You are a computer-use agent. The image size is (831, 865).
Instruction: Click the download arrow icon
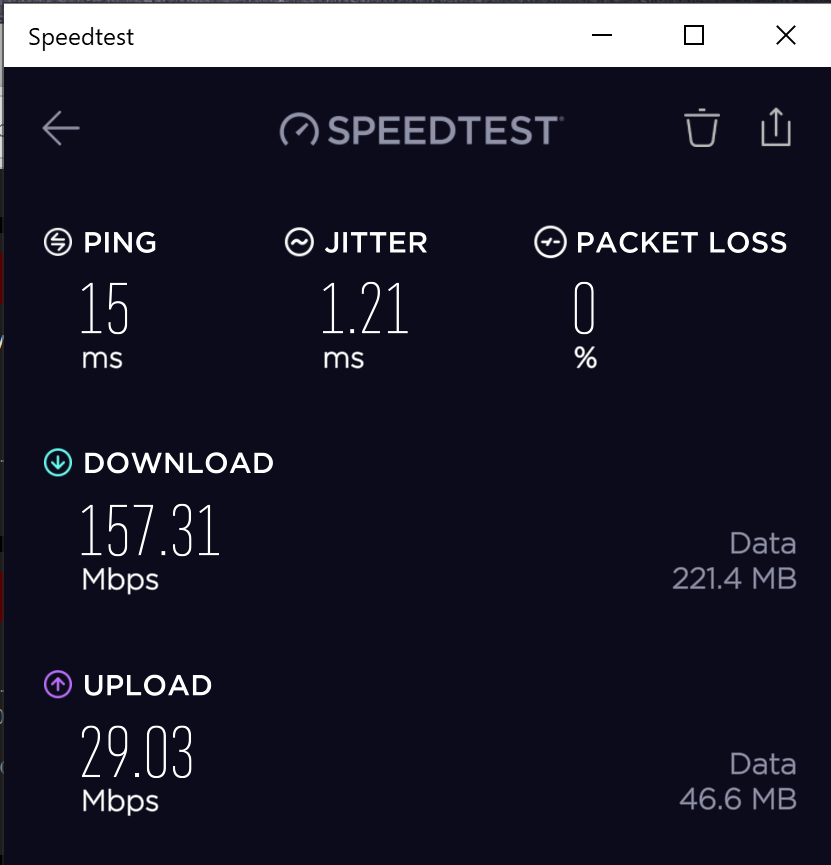58,463
